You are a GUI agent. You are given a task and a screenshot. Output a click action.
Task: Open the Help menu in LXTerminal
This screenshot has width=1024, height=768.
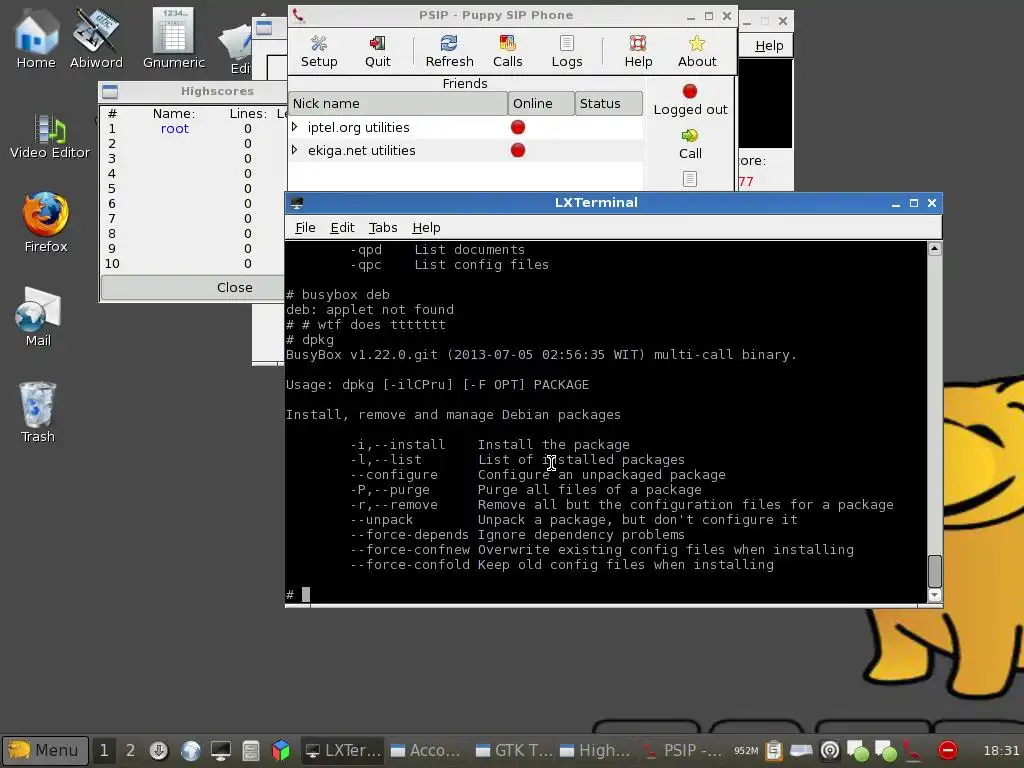(426, 227)
